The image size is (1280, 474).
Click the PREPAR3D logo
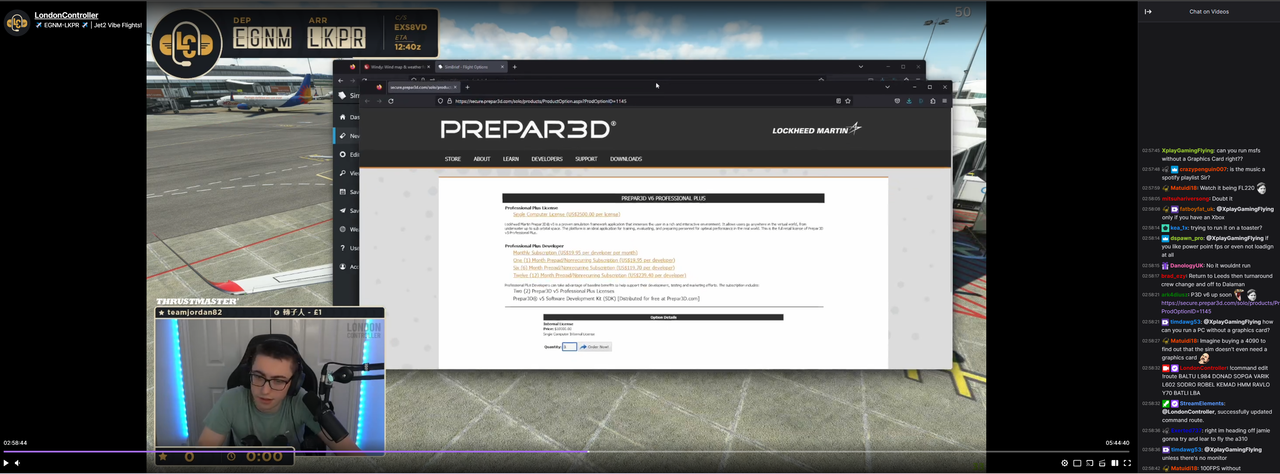tap(528, 129)
